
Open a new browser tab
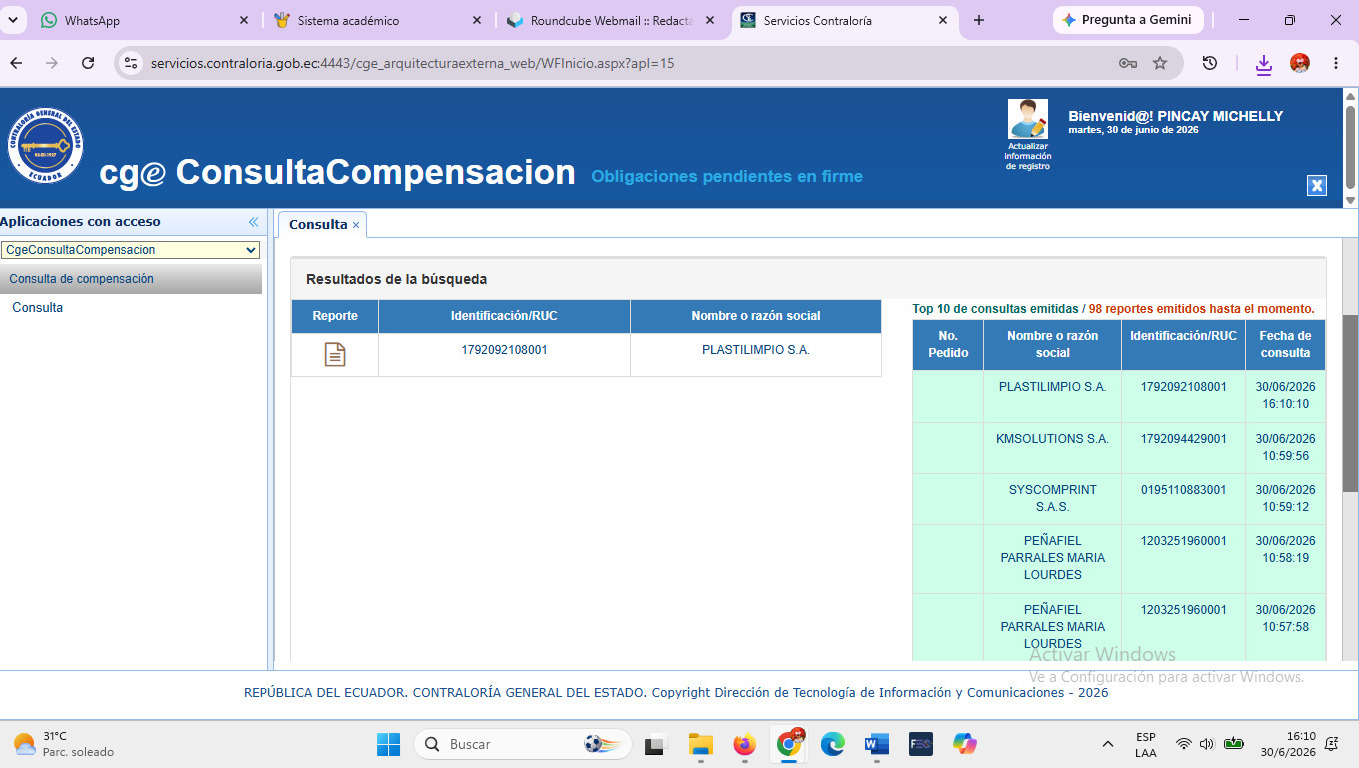[979, 20]
